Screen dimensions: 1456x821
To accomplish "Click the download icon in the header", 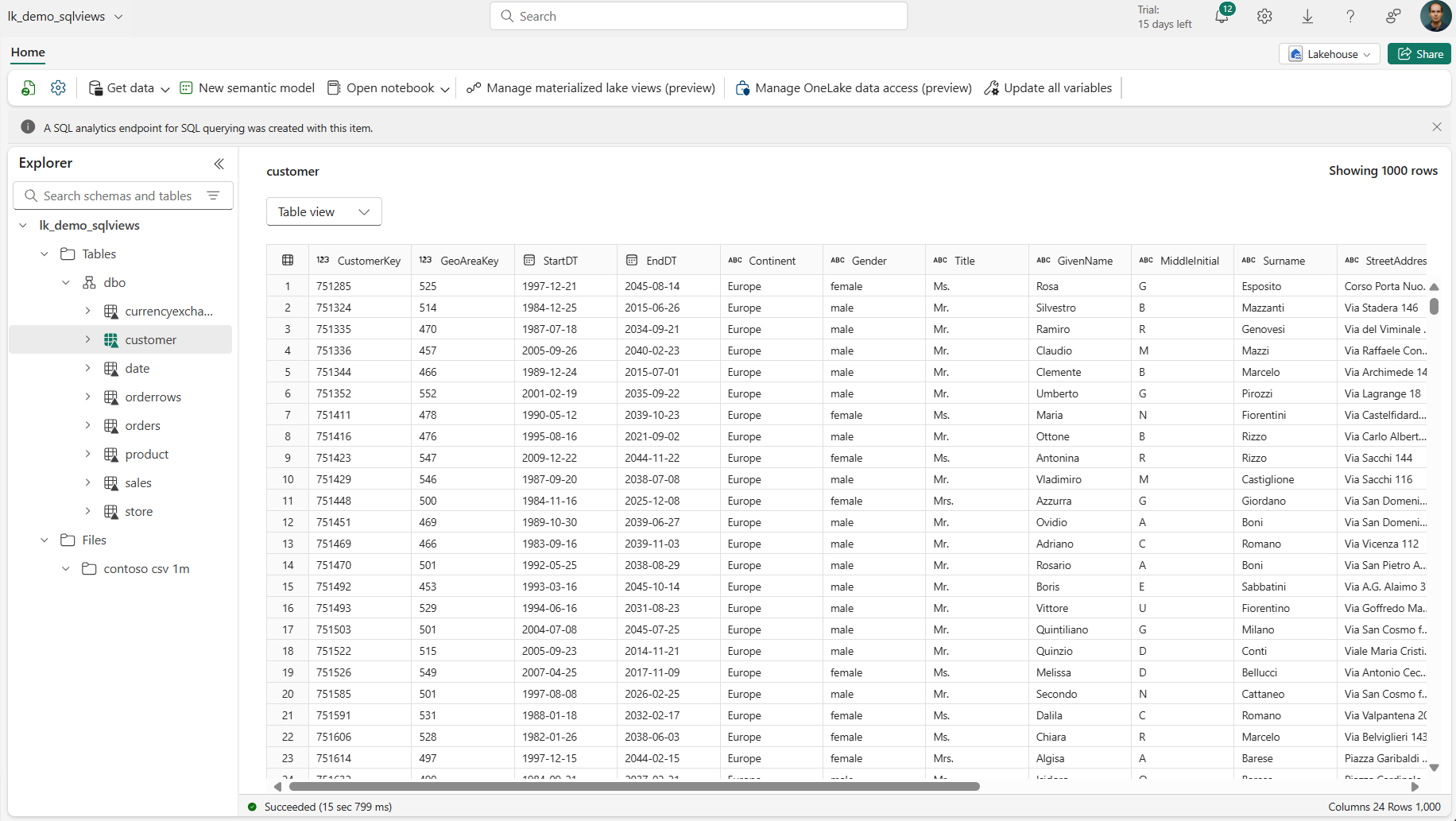I will pyautogui.click(x=1307, y=16).
